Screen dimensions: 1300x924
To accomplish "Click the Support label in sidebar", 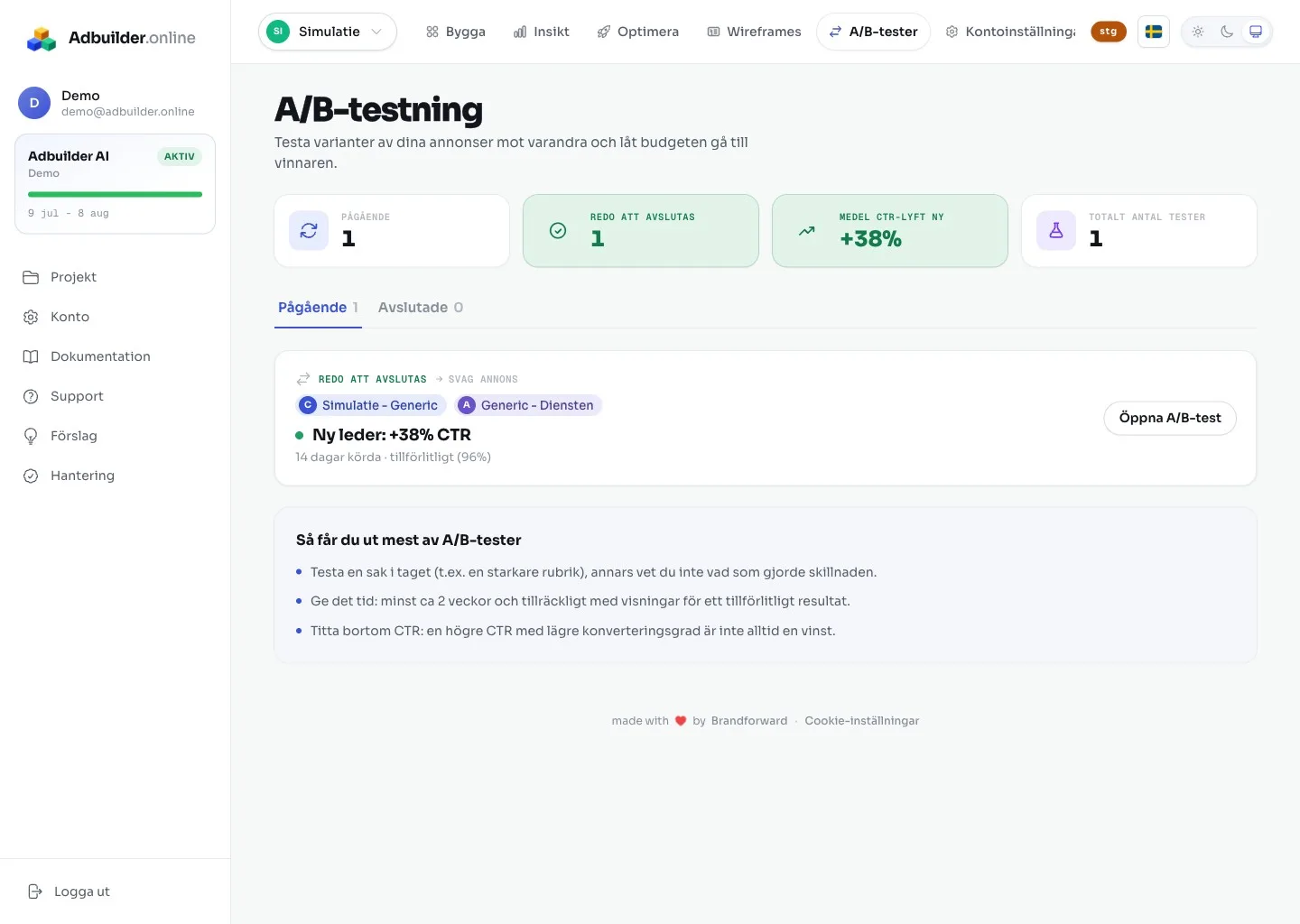I will point(77,396).
